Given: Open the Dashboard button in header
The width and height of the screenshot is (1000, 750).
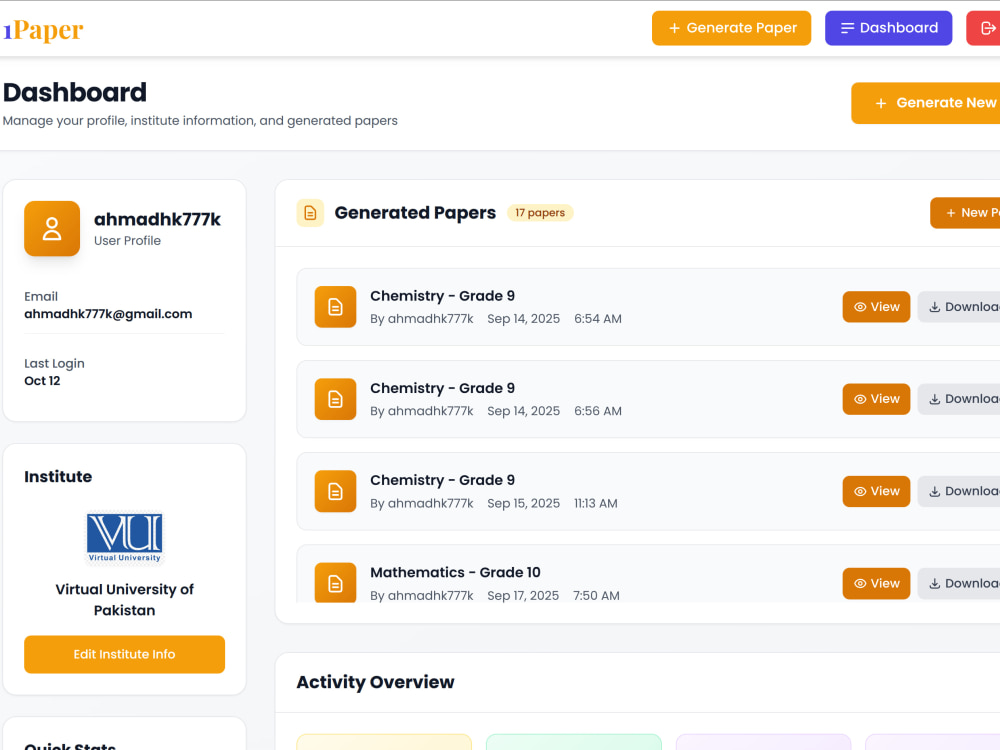Looking at the screenshot, I should [x=888, y=28].
